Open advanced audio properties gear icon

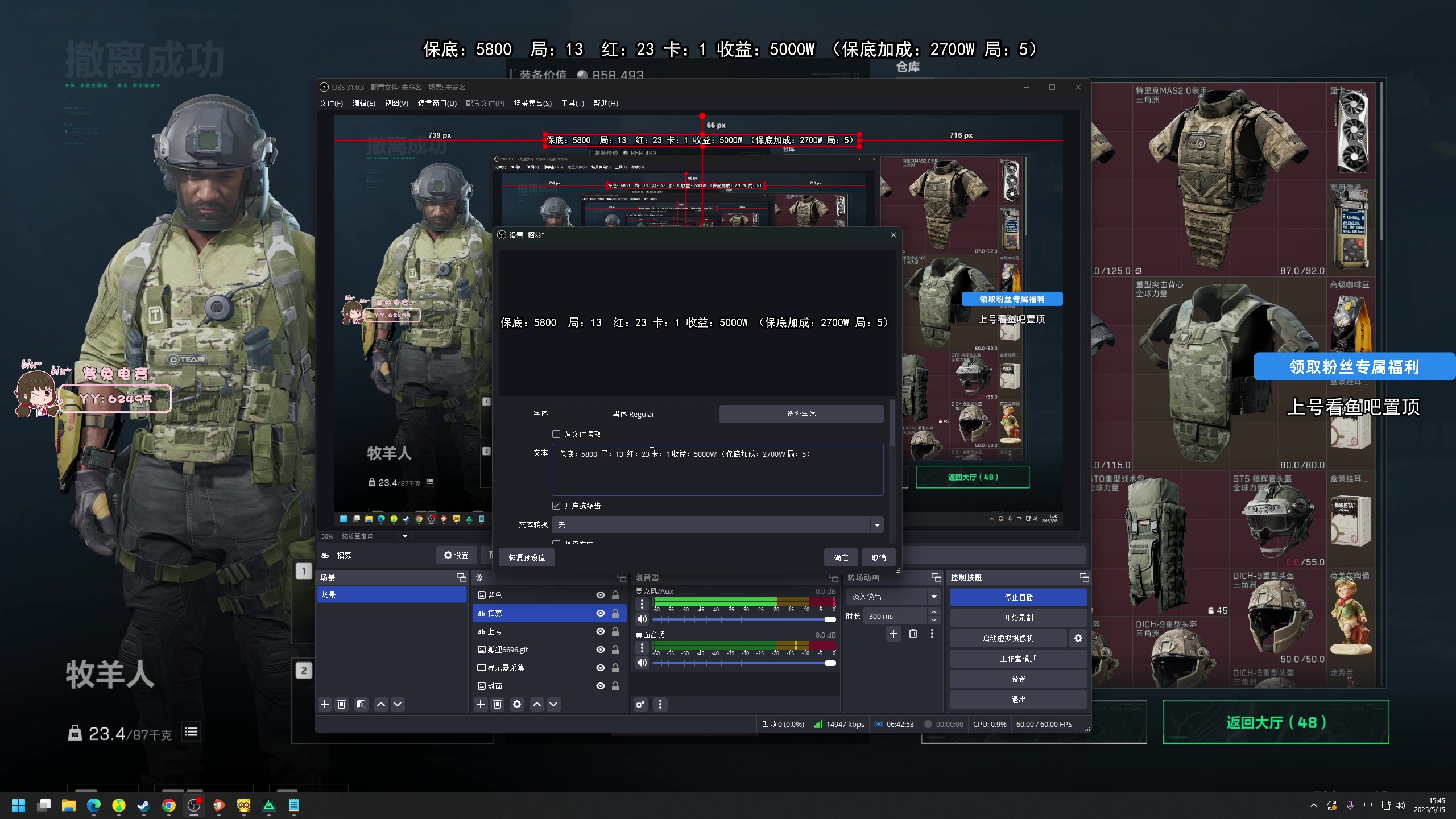pos(641,704)
